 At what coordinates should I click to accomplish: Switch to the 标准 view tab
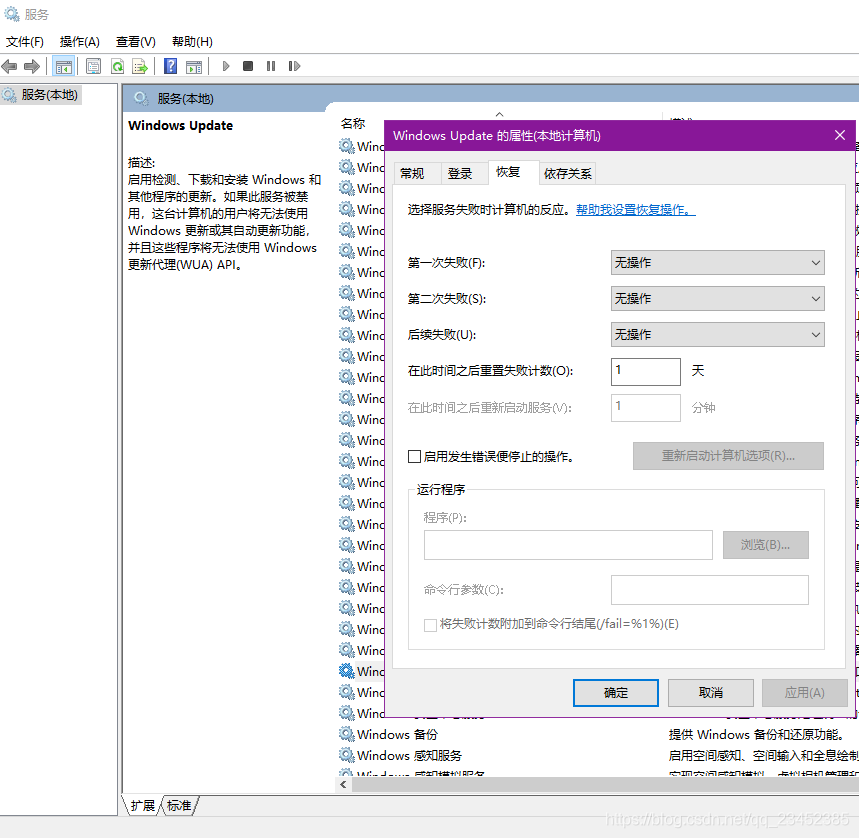[x=179, y=806]
